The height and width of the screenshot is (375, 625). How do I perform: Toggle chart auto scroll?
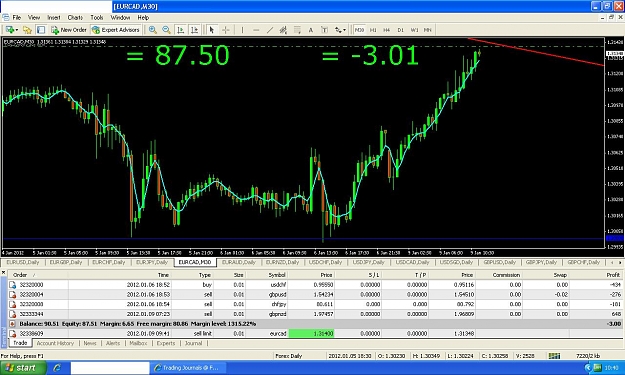pyautogui.click(x=181, y=30)
